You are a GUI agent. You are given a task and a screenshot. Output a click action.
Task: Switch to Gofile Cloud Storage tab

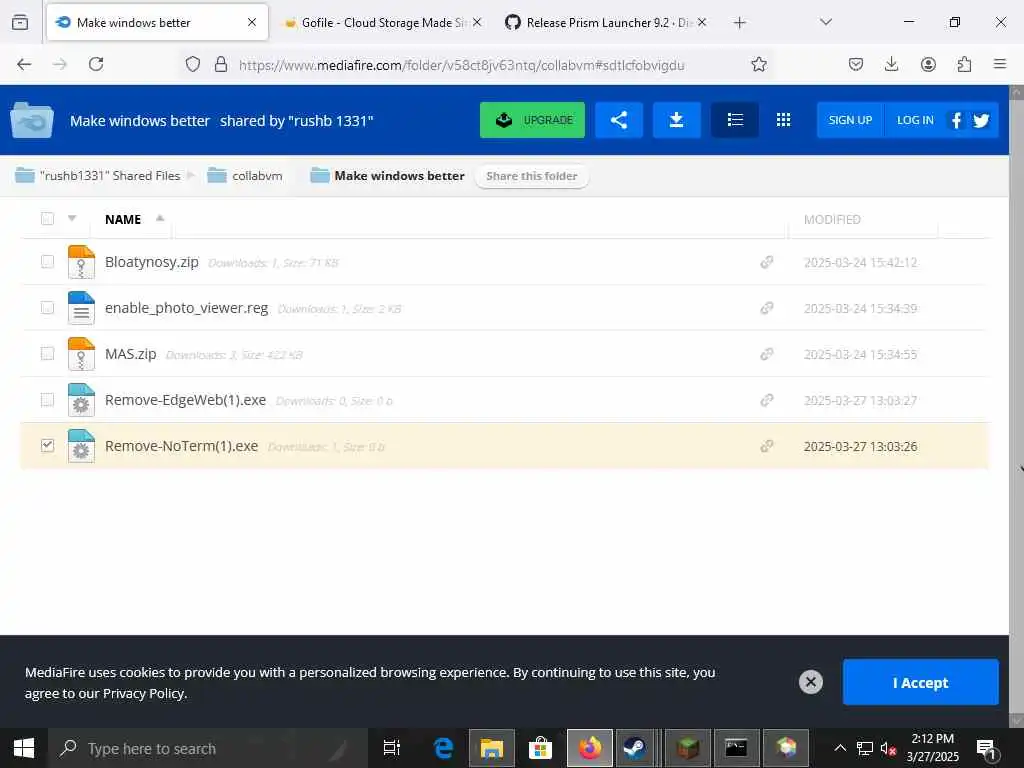(383, 22)
